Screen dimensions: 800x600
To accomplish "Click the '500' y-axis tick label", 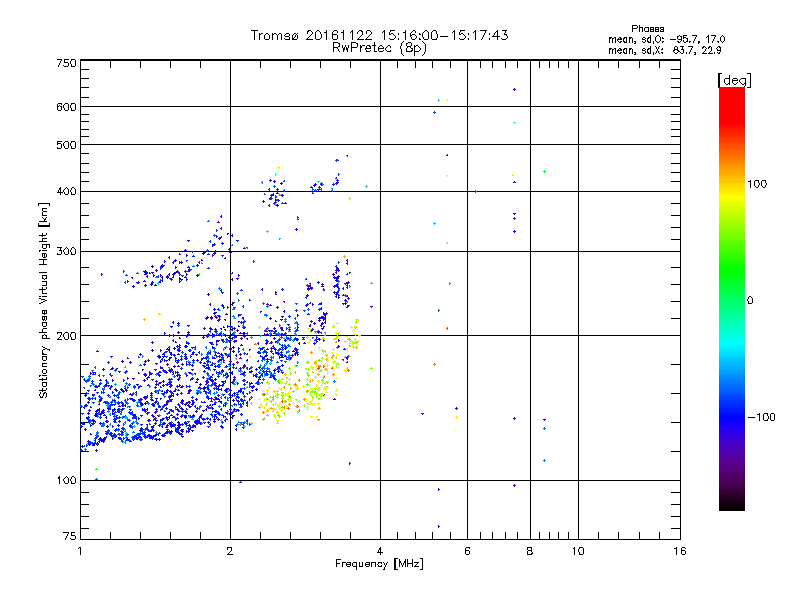I will click(66, 145).
